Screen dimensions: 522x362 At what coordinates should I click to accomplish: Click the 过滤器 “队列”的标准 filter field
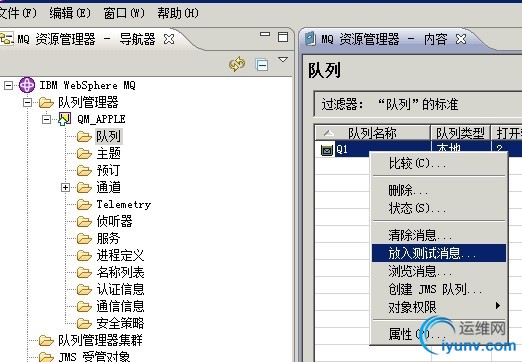tap(418, 104)
